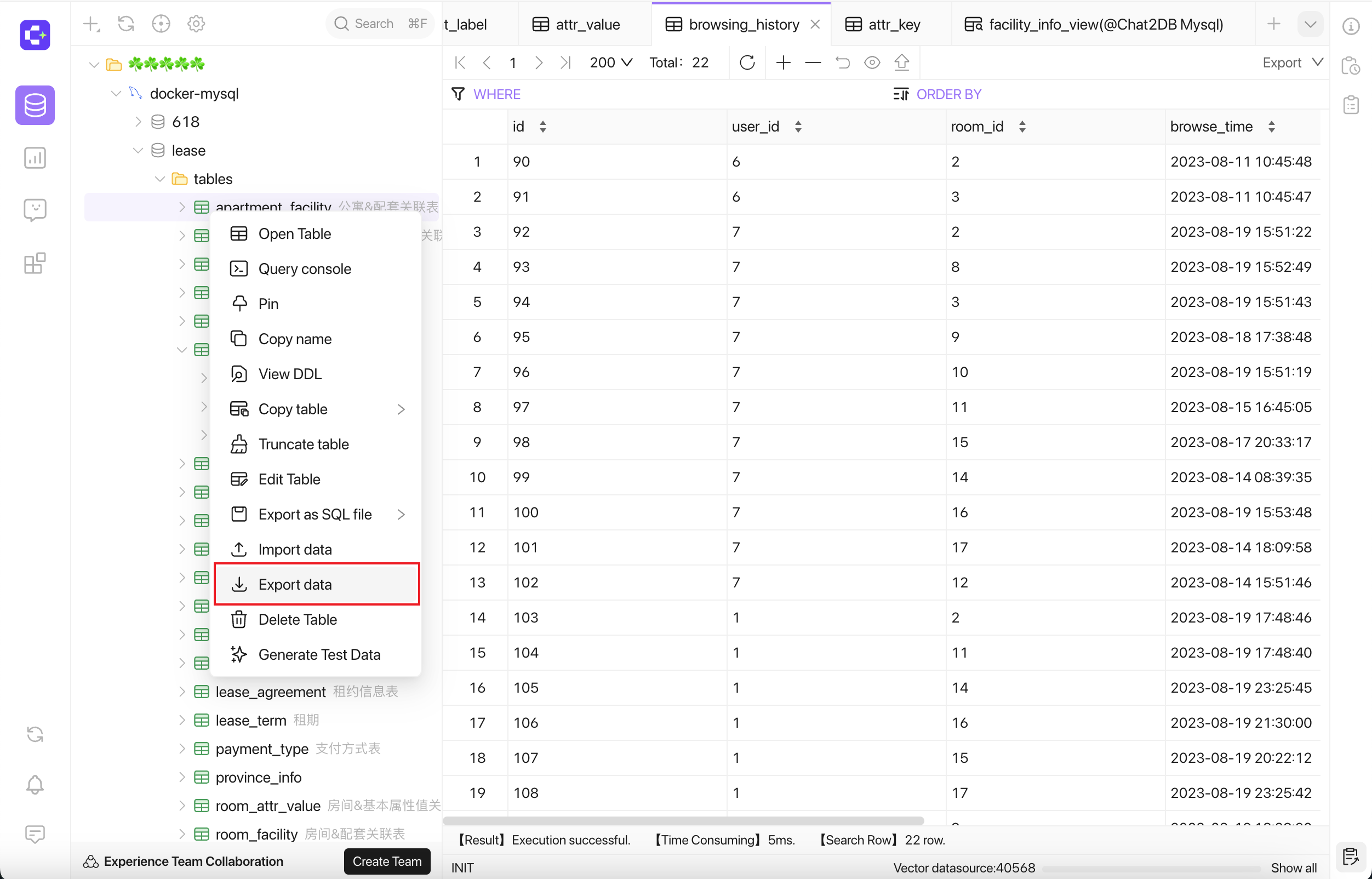Click the first page navigation icon

(460, 63)
